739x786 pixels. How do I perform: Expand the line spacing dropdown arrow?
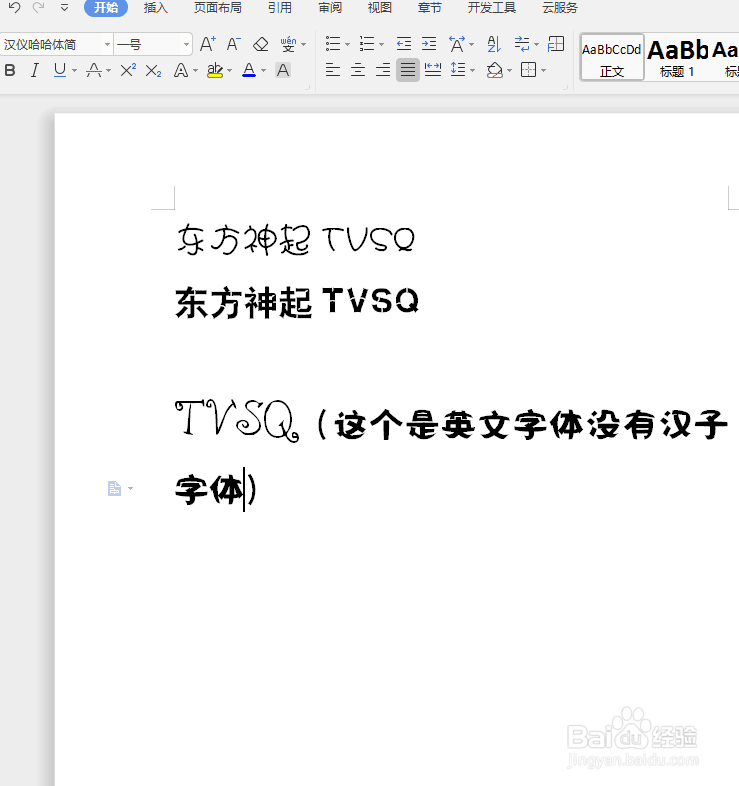(473, 71)
